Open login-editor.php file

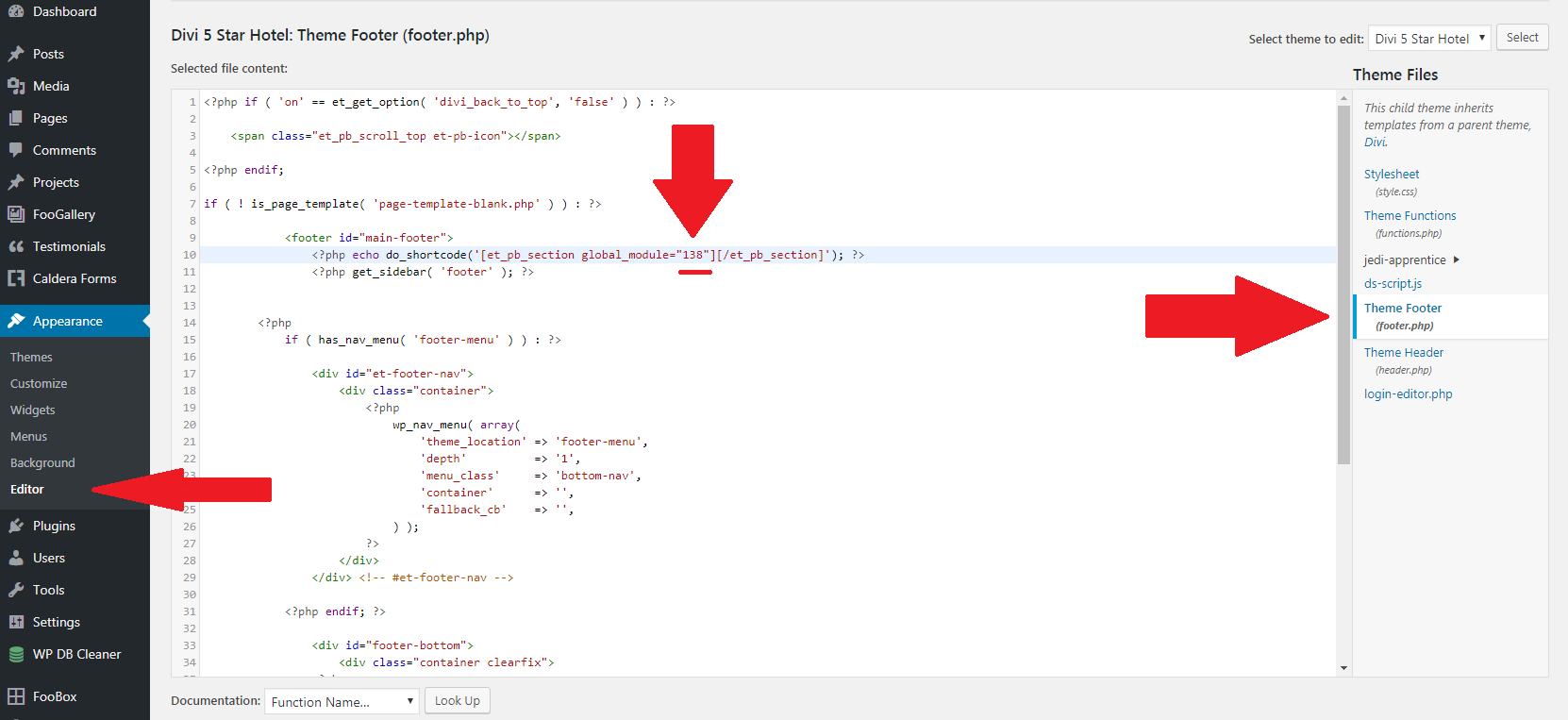click(1408, 393)
